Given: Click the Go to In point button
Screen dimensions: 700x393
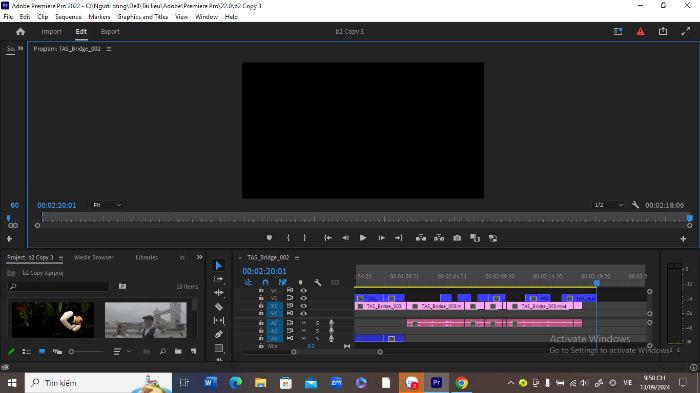Looking at the screenshot, I should click(328, 238).
